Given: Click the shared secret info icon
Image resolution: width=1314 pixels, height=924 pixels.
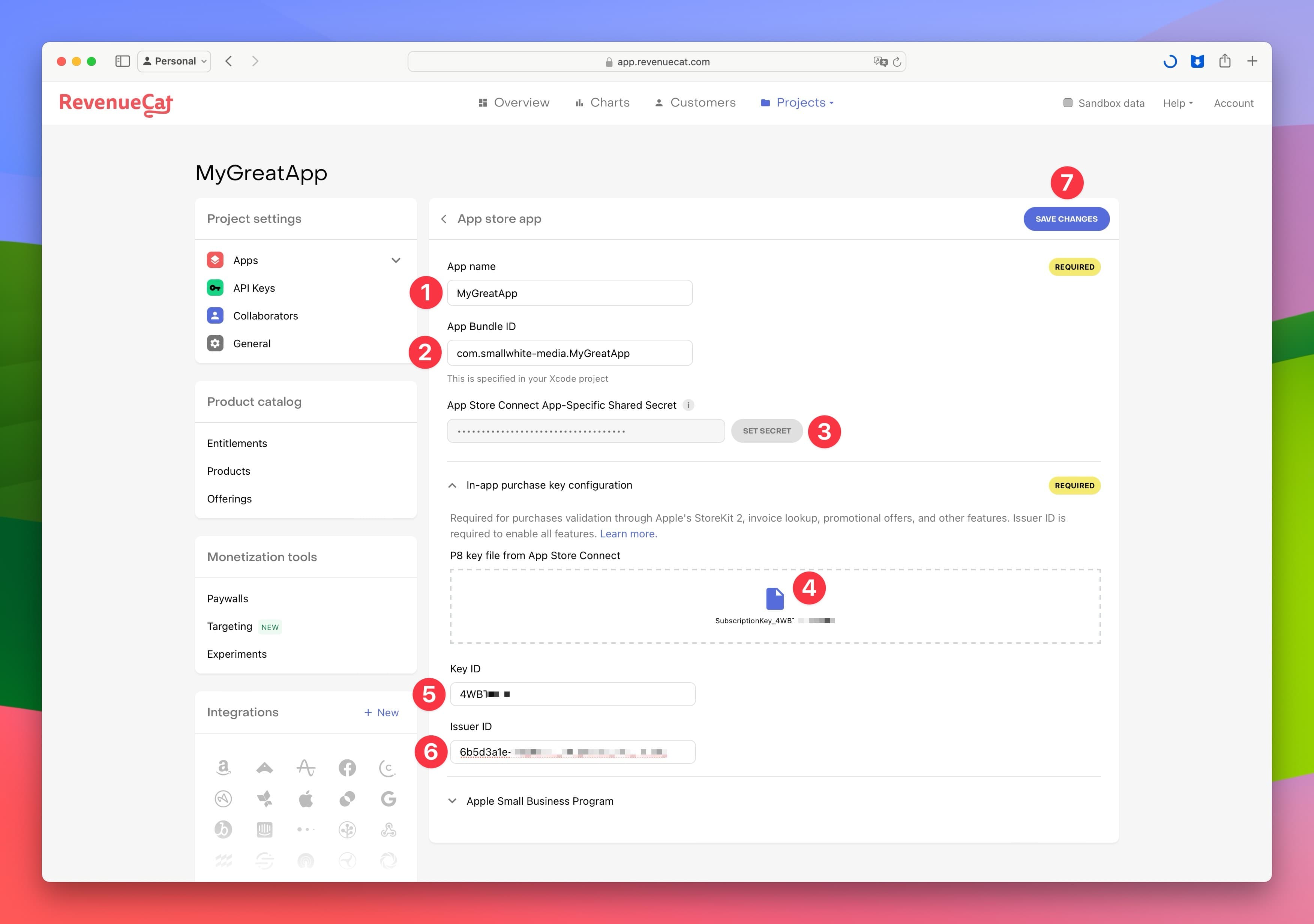Looking at the screenshot, I should tap(688, 405).
